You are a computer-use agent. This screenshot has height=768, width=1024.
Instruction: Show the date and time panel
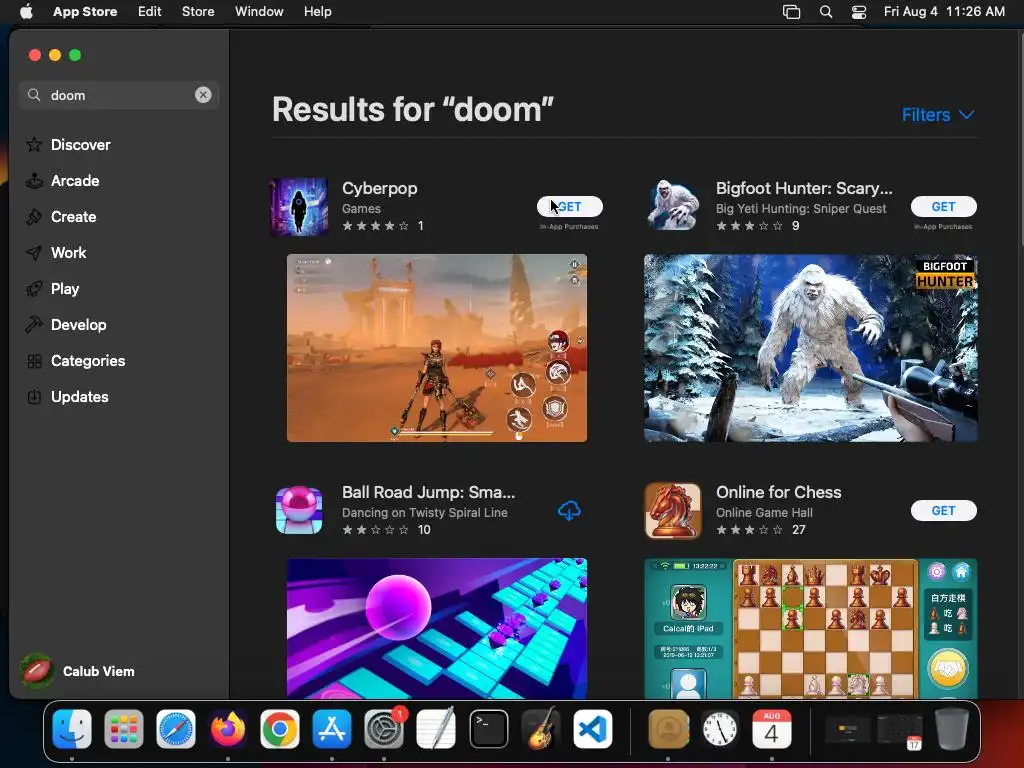pyautogui.click(x=944, y=12)
